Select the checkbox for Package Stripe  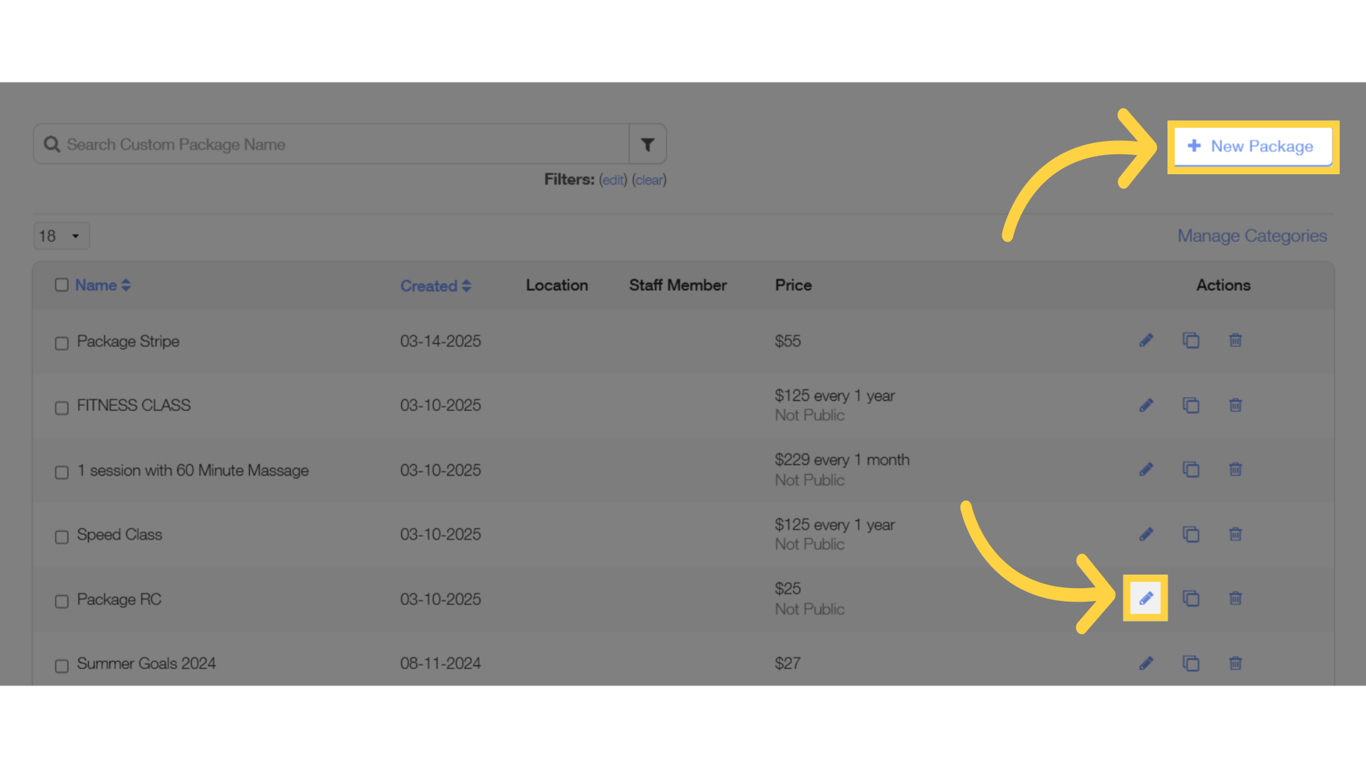click(x=61, y=342)
